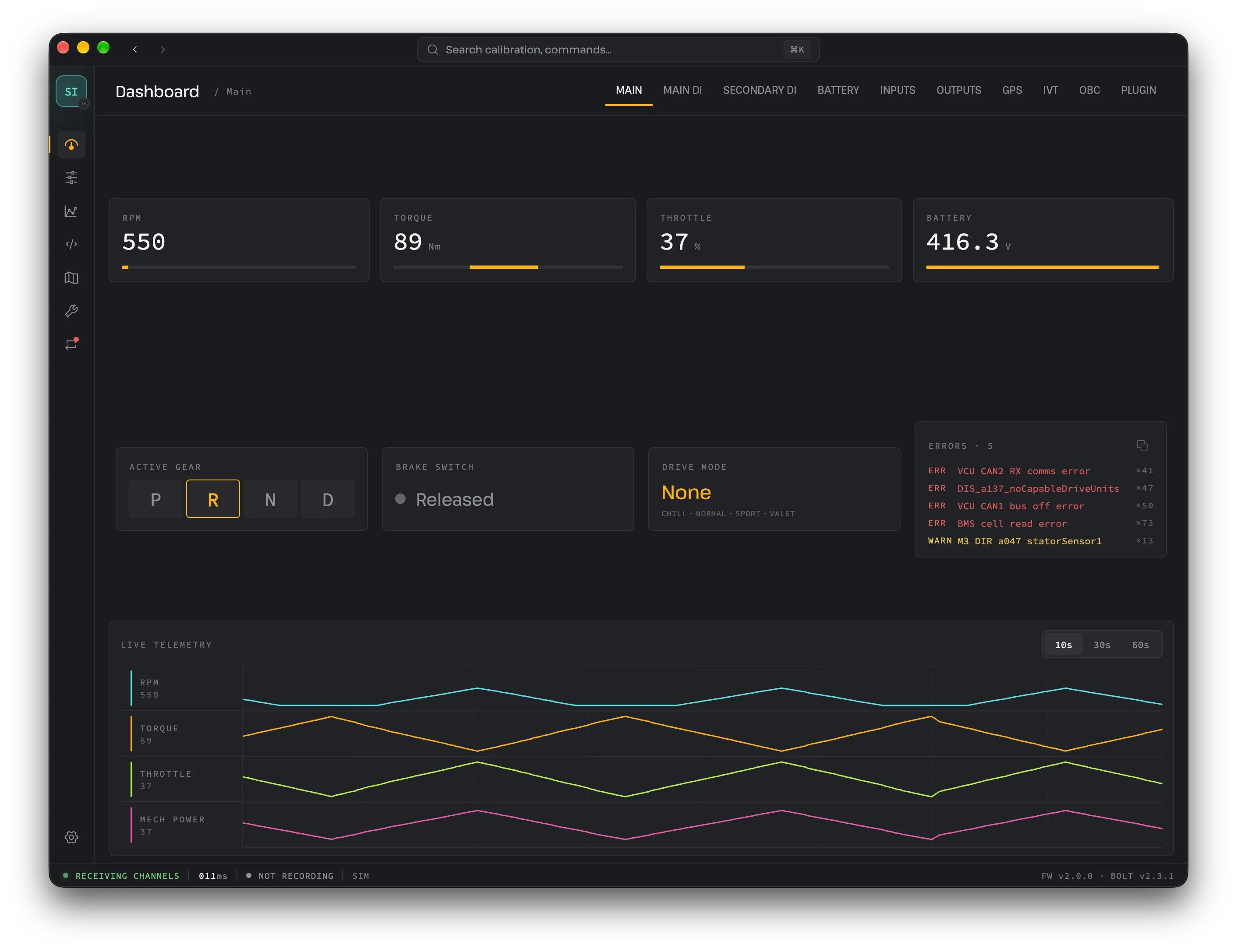
Task: Select gear P
Action: click(x=156, y=499)
